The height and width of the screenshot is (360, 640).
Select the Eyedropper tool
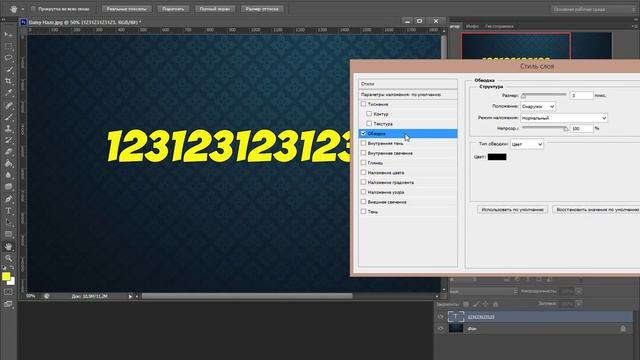pyautogui.click(x=8, y=93)
